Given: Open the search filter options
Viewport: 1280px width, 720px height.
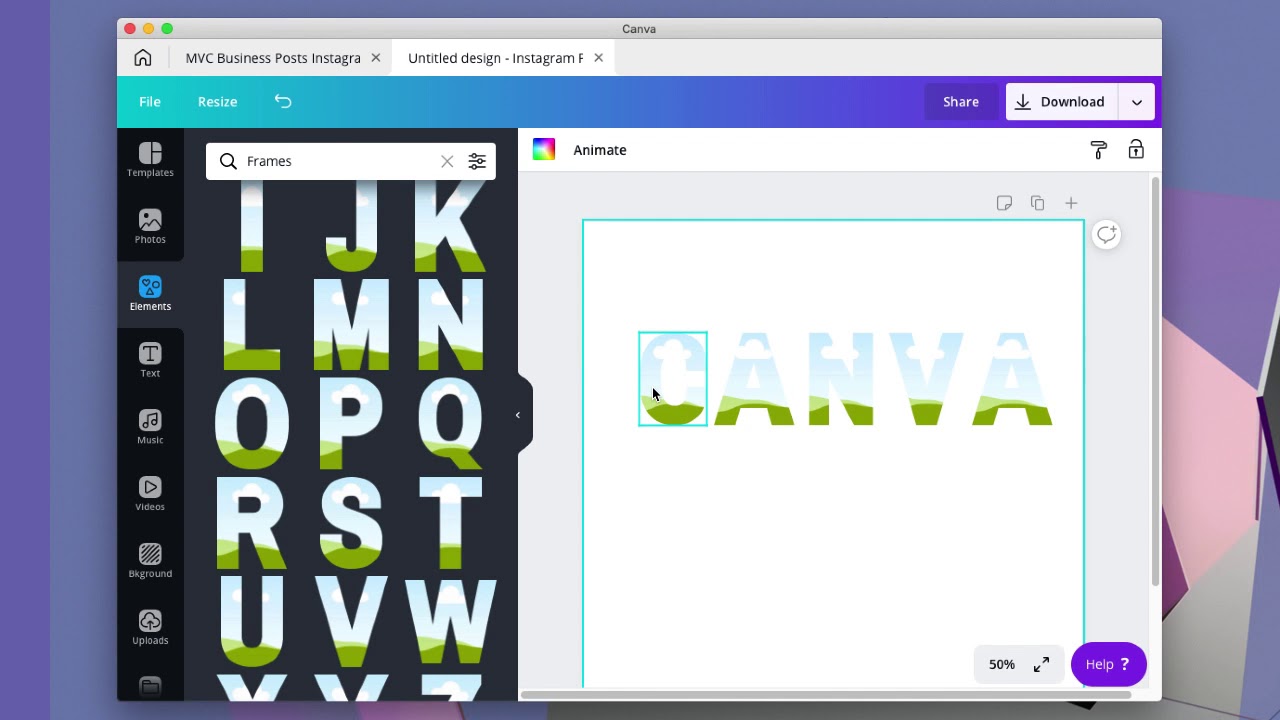Looking at the screenshot, I should (x=477, y=161).
